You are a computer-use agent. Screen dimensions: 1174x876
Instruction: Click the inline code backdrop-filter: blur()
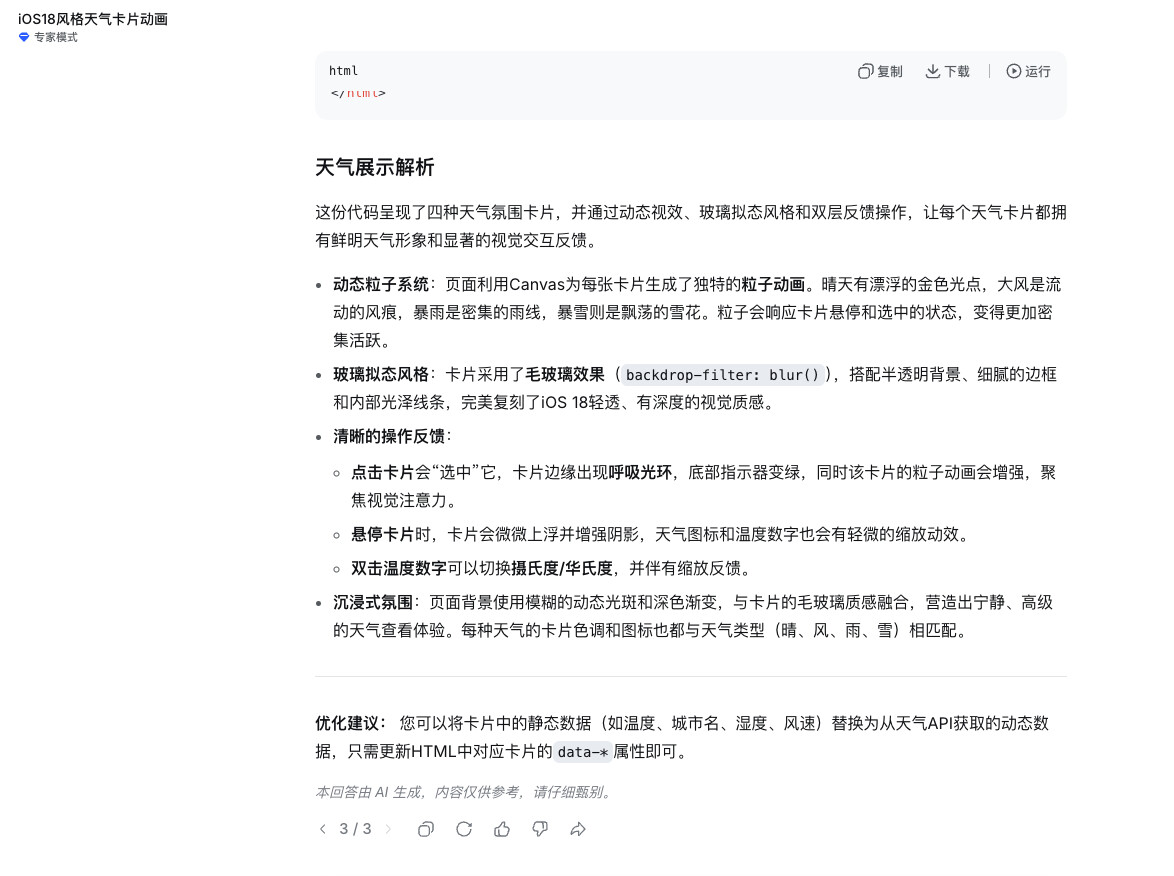coord(723,374)
